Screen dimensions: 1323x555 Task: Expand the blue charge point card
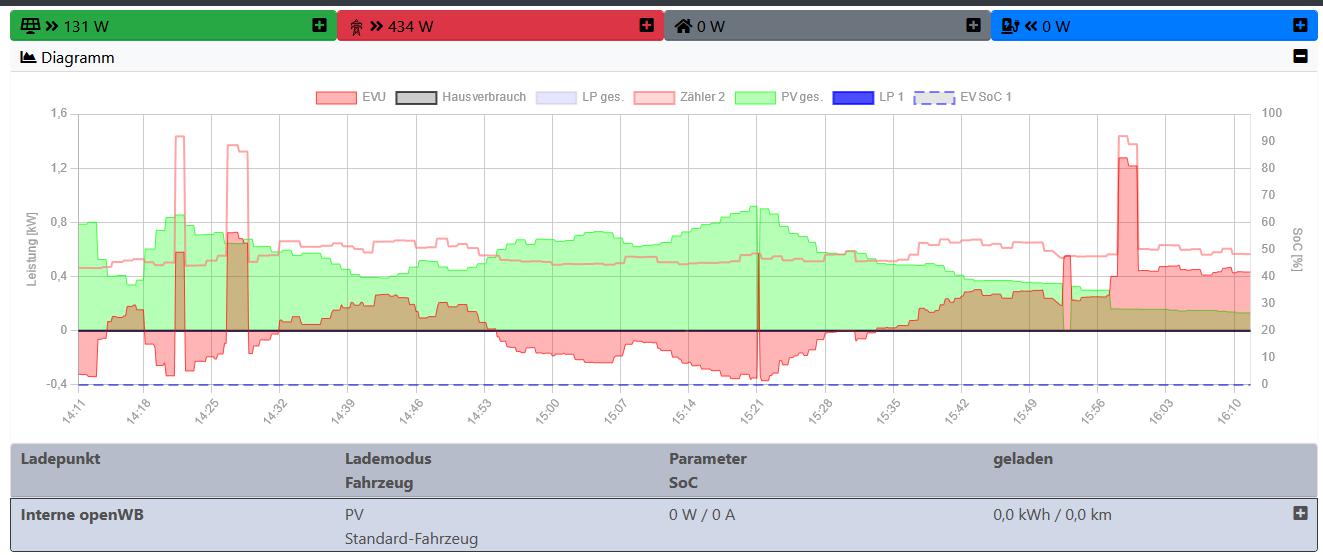pyautogui.click(x=1300, y=25)
